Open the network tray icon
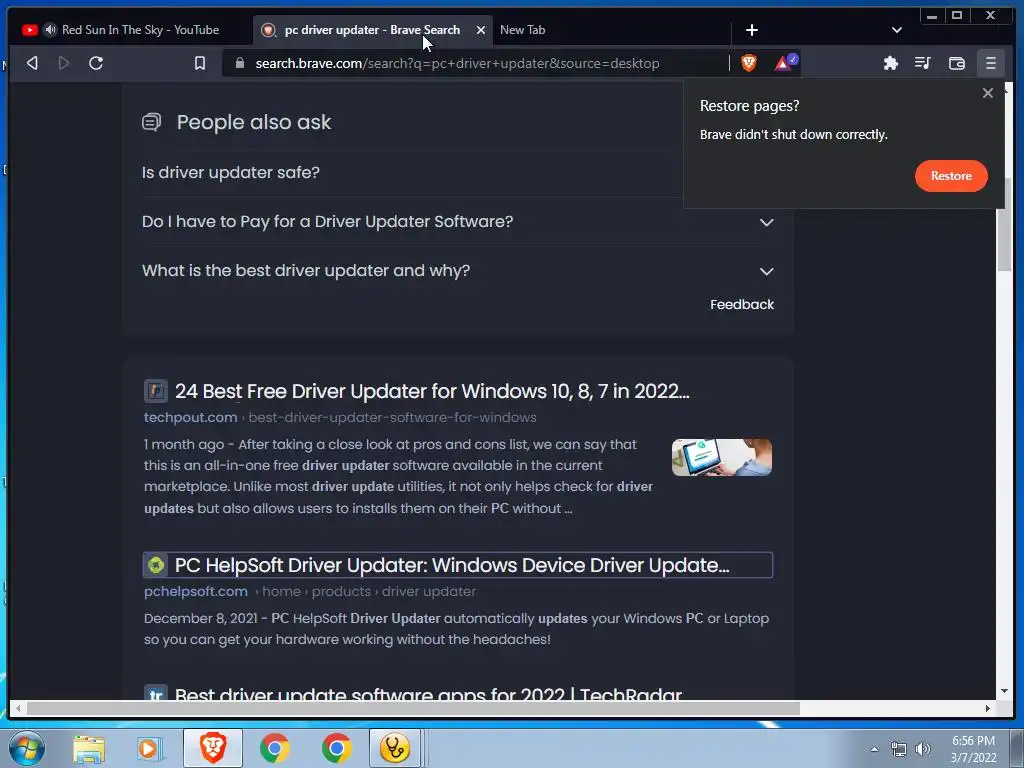 click(899, 749)
